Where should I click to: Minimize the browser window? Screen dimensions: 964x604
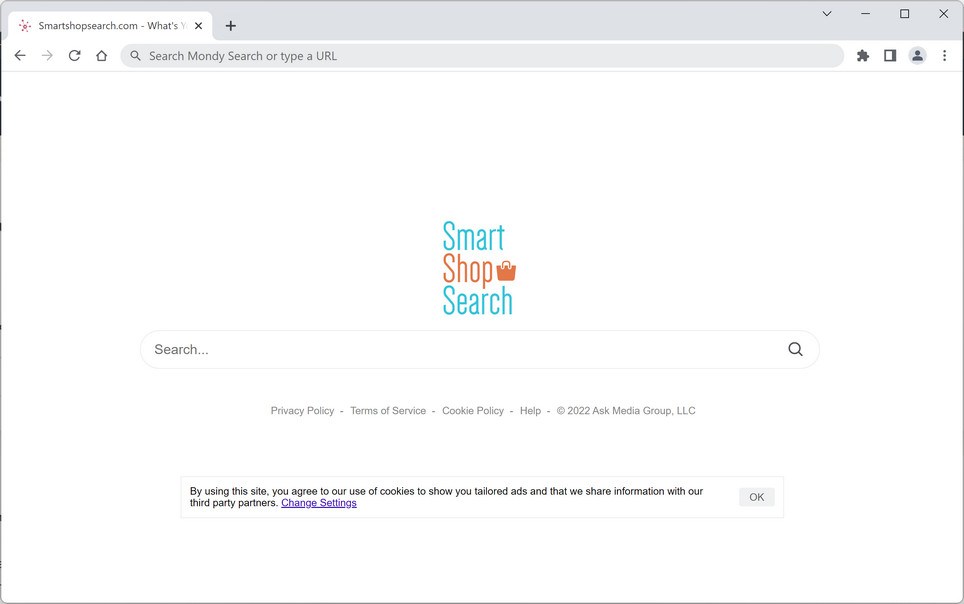tap(866, 14)
